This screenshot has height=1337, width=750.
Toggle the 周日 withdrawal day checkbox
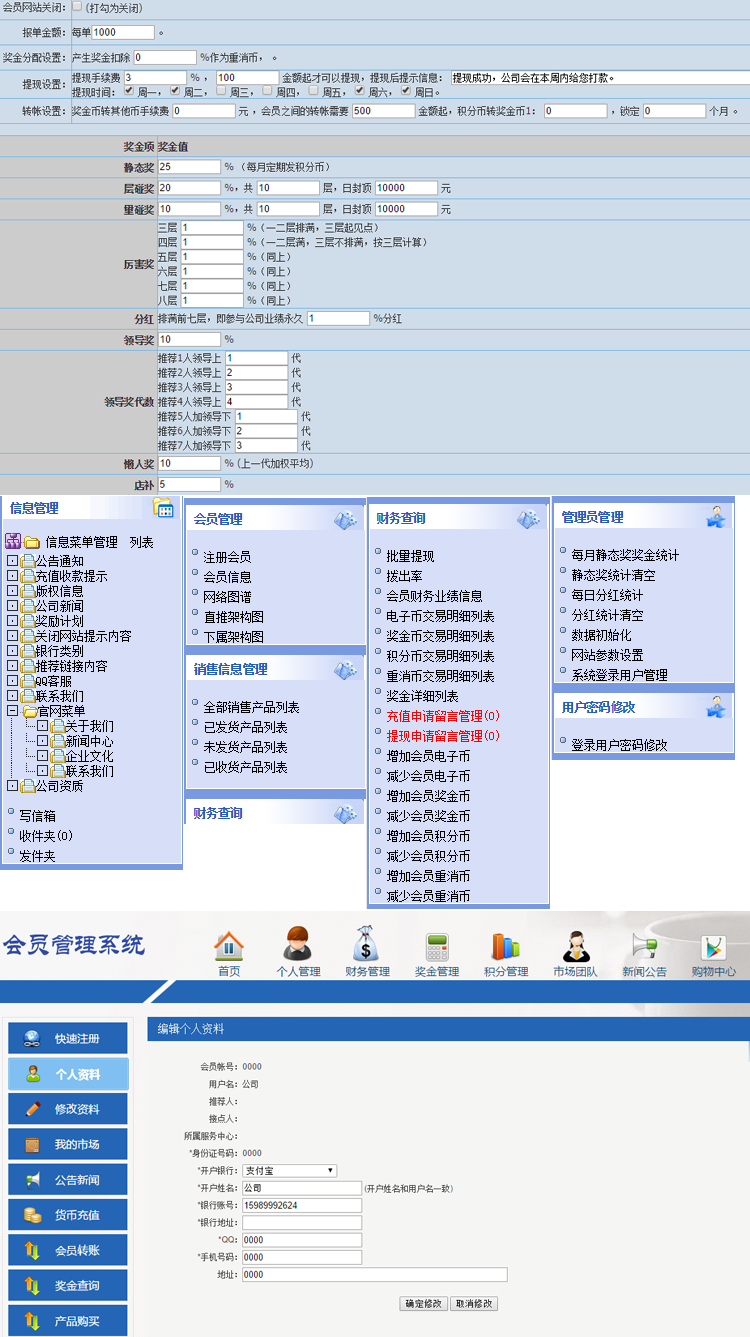[x=405, y=90]
